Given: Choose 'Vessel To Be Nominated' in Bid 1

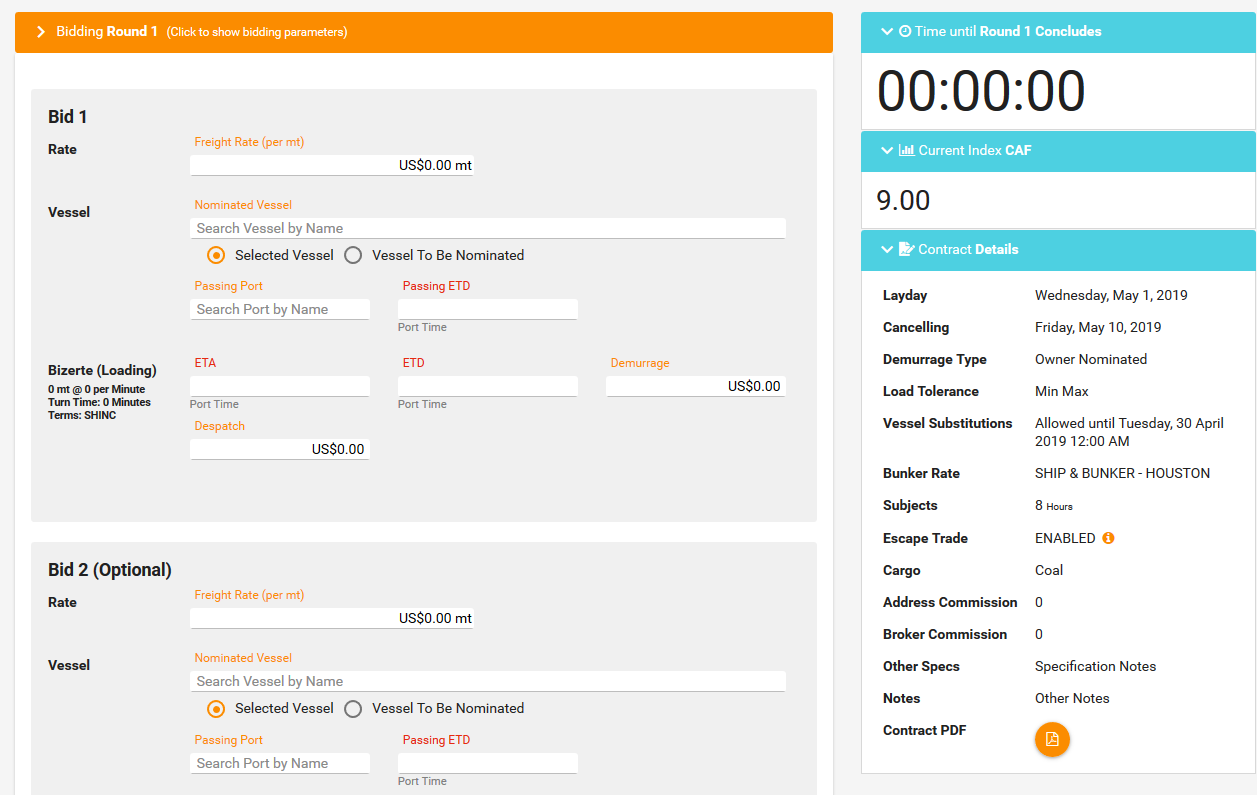Looking at the screenshot, I should click(x=353, y=255).
